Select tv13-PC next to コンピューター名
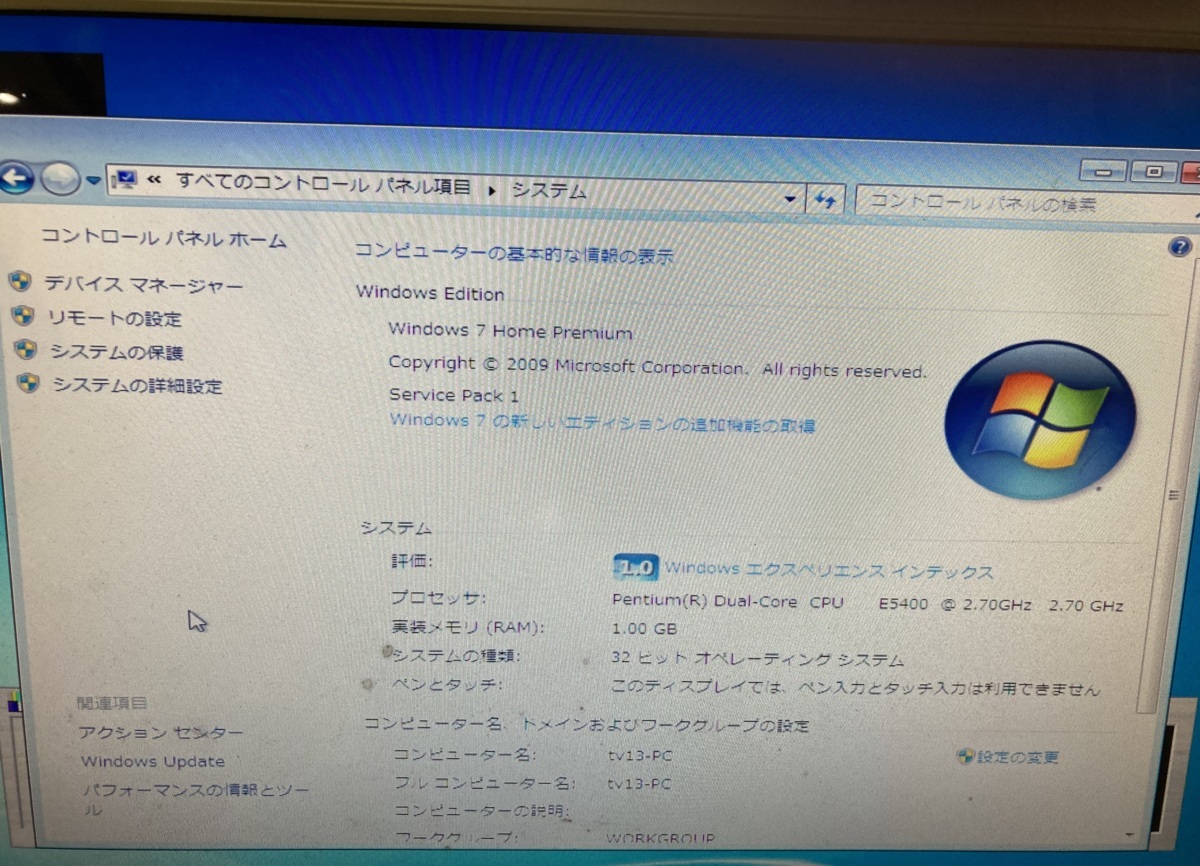Viewport: 1200px width, 866px height. [x=639, y=755]
